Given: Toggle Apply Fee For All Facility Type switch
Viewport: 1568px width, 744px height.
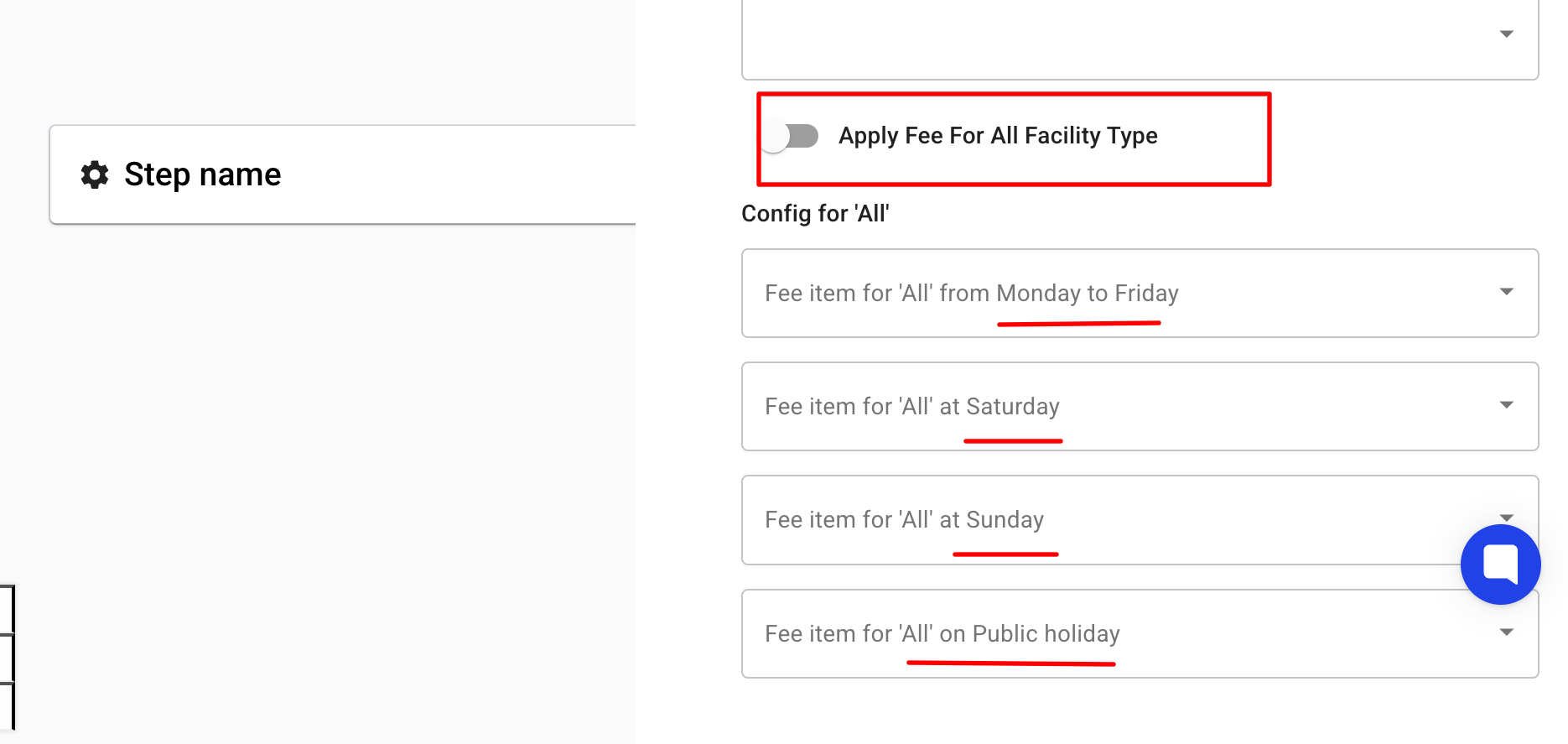Looking at the screenshot, I should [x=792, y=136].
